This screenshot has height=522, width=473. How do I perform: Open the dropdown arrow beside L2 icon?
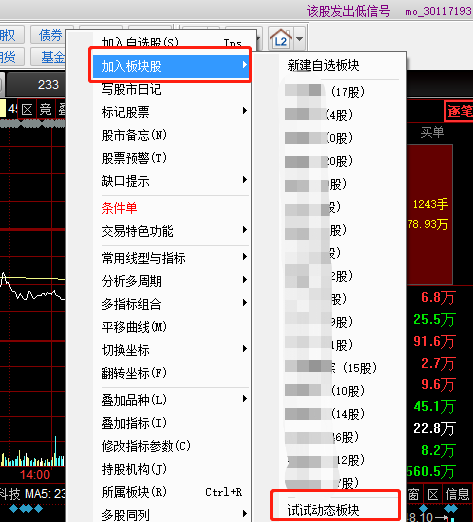300,39
